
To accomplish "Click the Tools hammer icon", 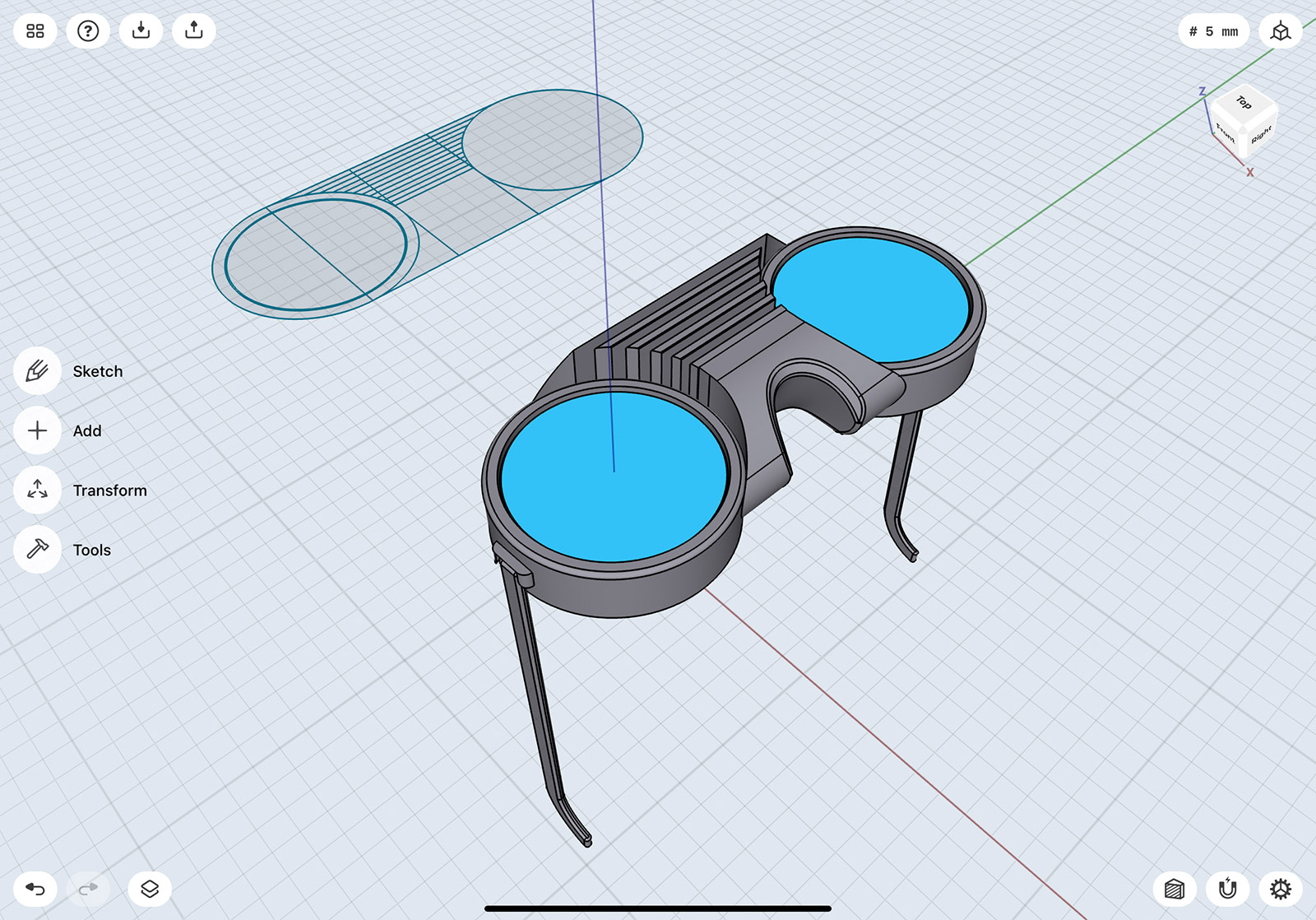I will (x=37, y=550).
